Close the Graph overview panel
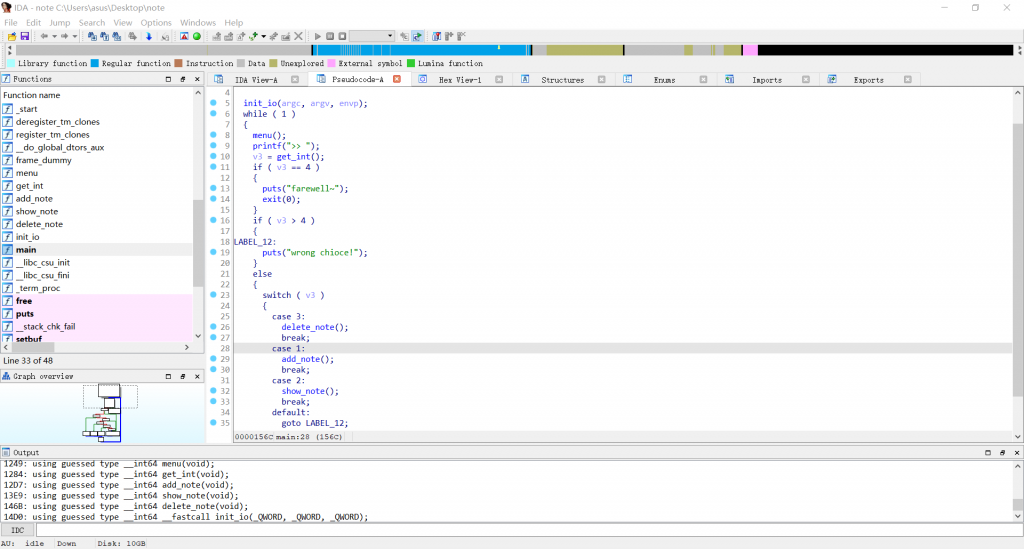 point(197,376)
